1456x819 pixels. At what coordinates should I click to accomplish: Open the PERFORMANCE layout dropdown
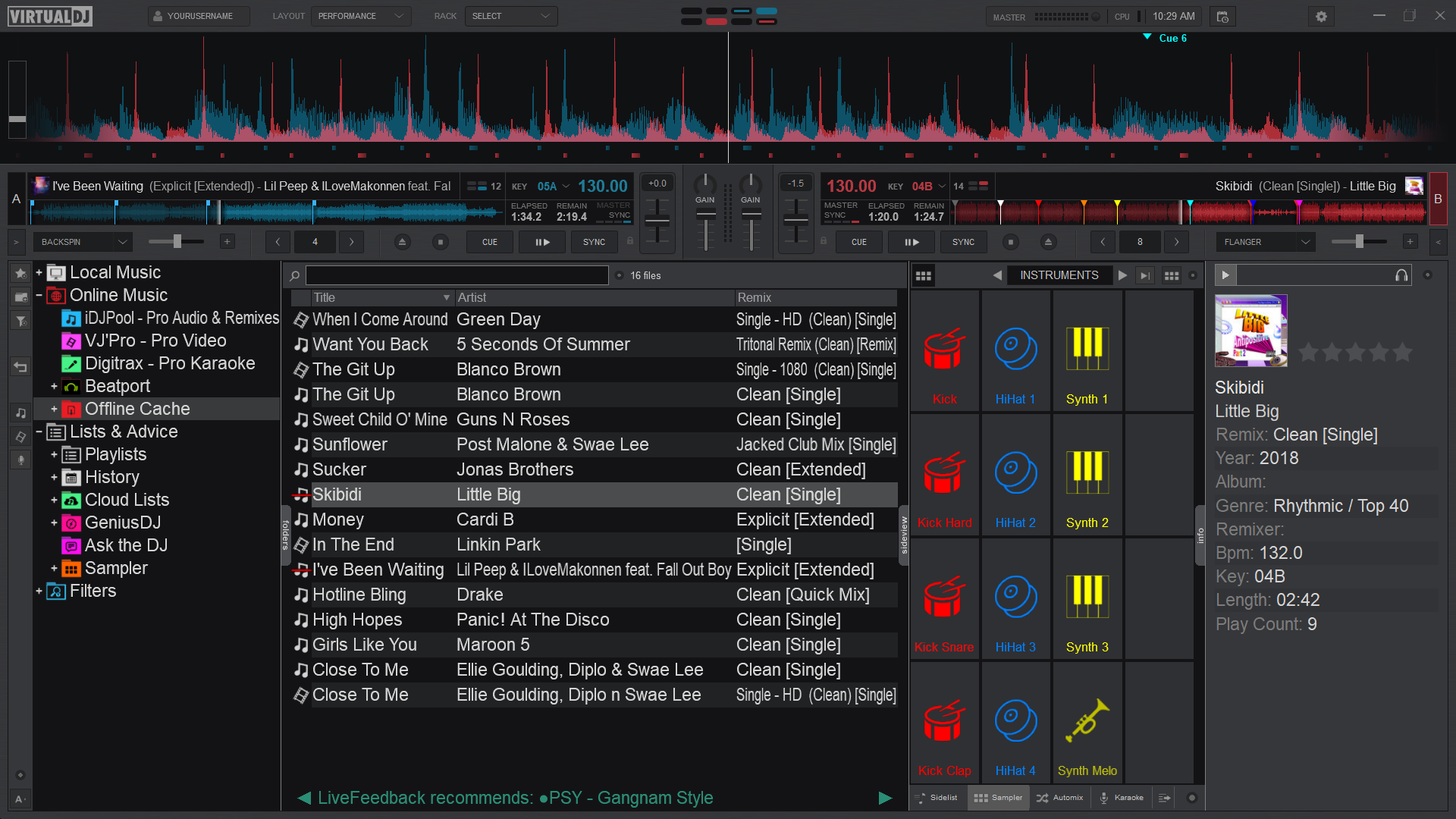coord(360,16)
